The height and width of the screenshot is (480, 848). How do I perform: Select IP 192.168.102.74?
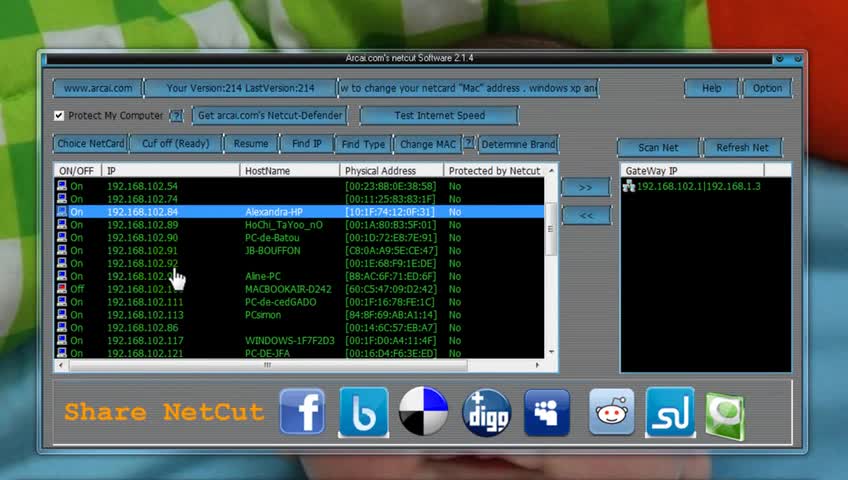[x=142, y=198]
